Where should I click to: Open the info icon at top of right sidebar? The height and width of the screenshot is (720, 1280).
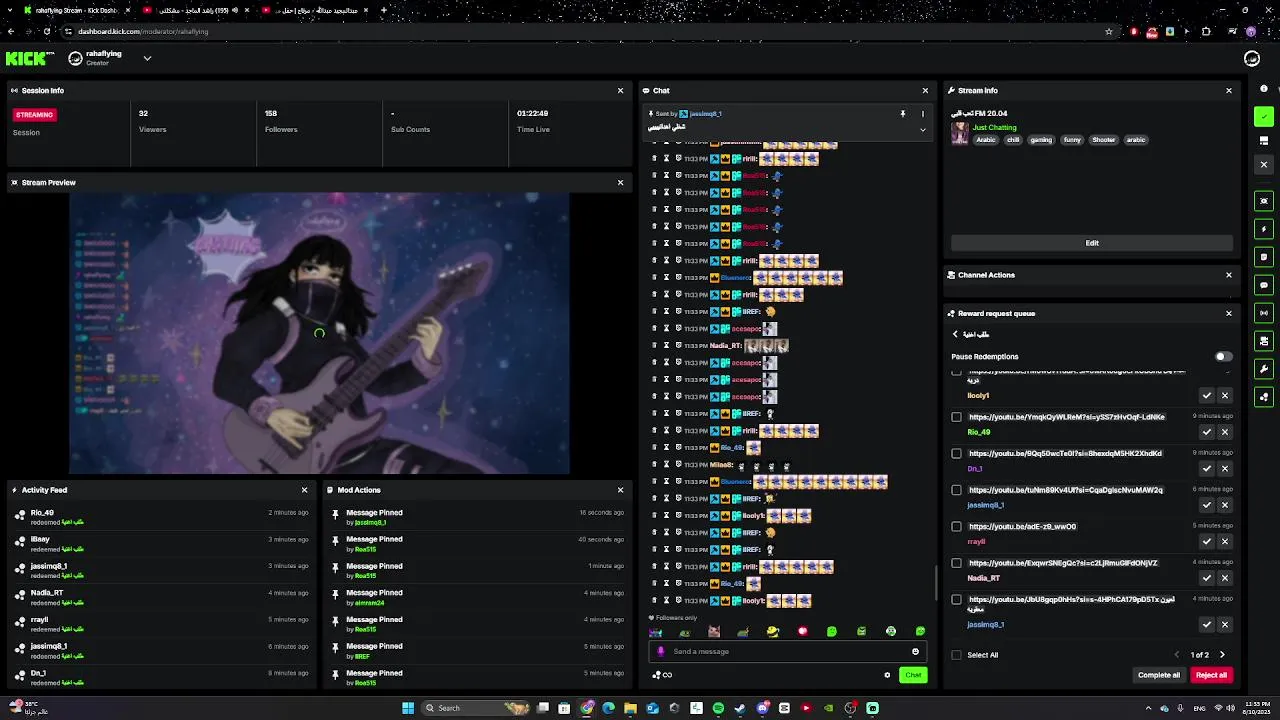(1264, 89)
